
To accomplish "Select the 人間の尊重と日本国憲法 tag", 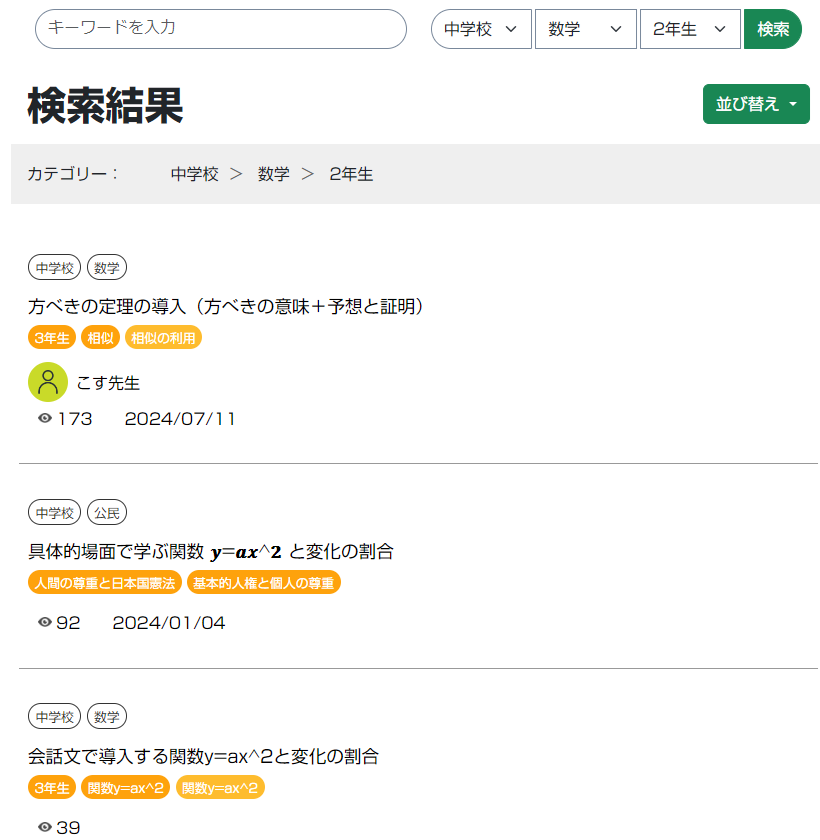I will 104,582.
